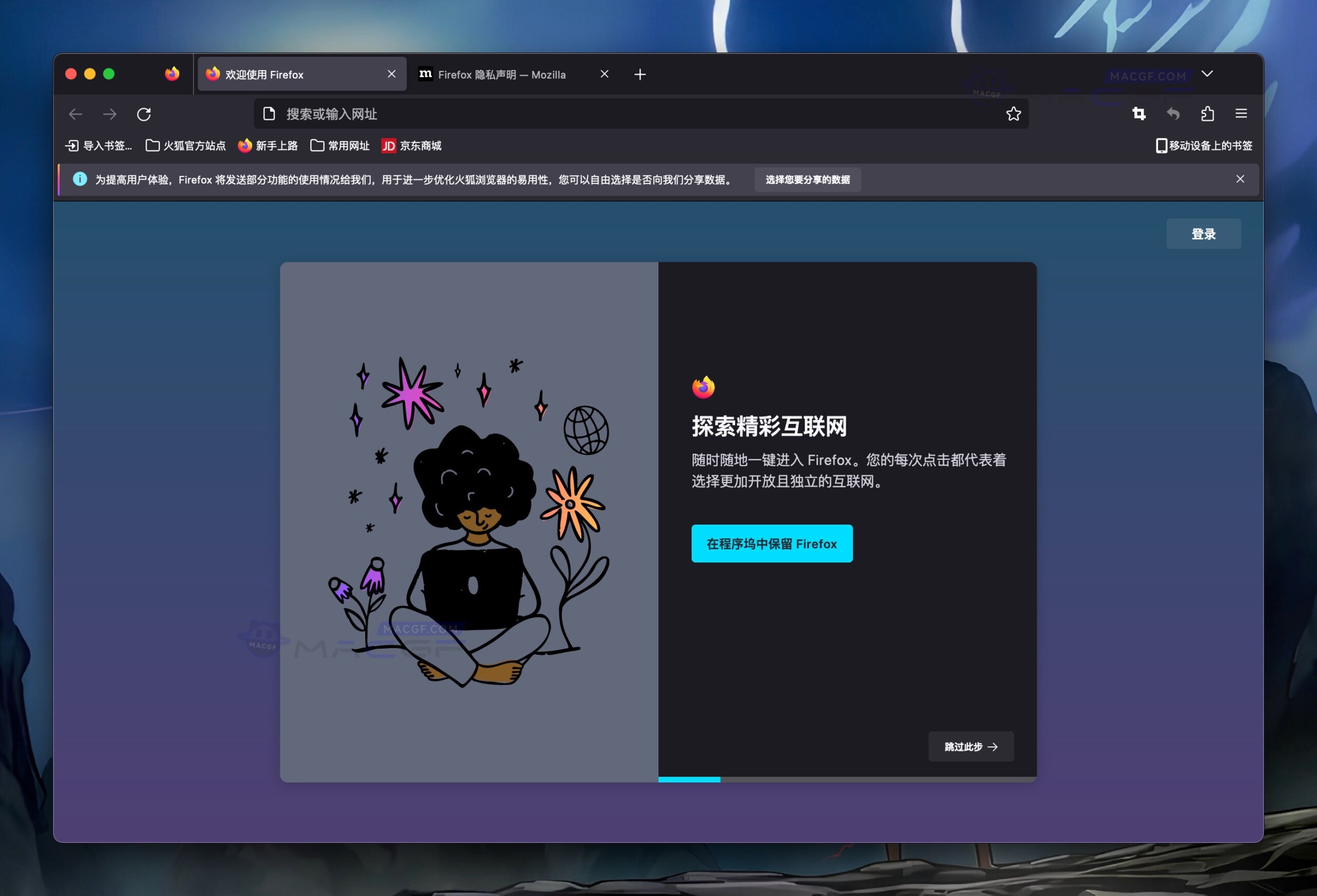The image size is (1317, 896).
Task: Open the 新手上路 bookmark
Action: (x=267, y=146)
